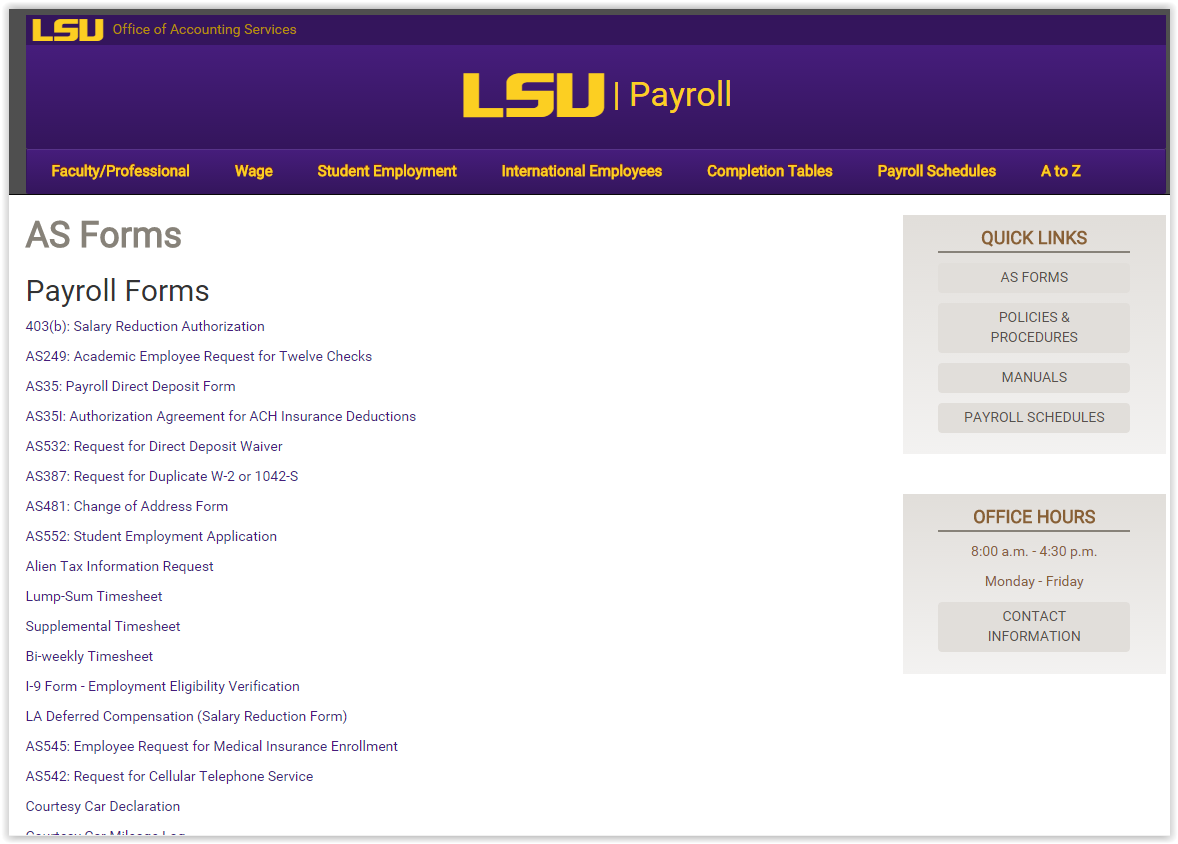1178x844 pixels.
Task: Open the Faculty/Professional menu
Action: click(x=120, y=171)
